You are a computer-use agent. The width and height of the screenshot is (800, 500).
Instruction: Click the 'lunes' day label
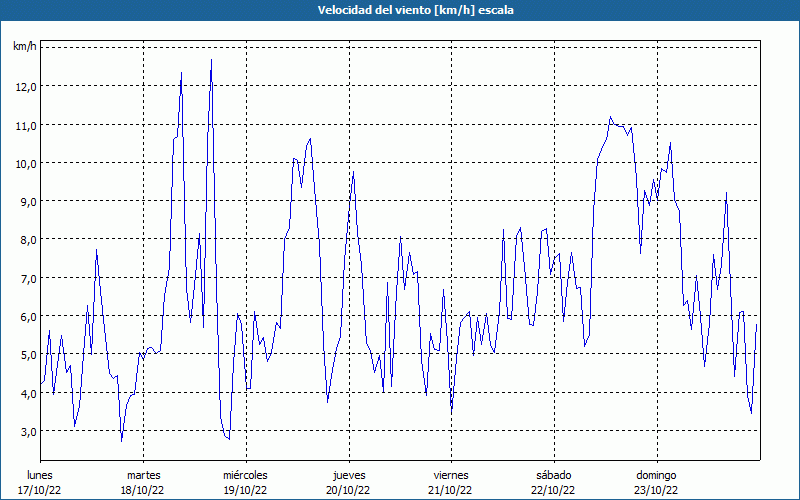40,475
